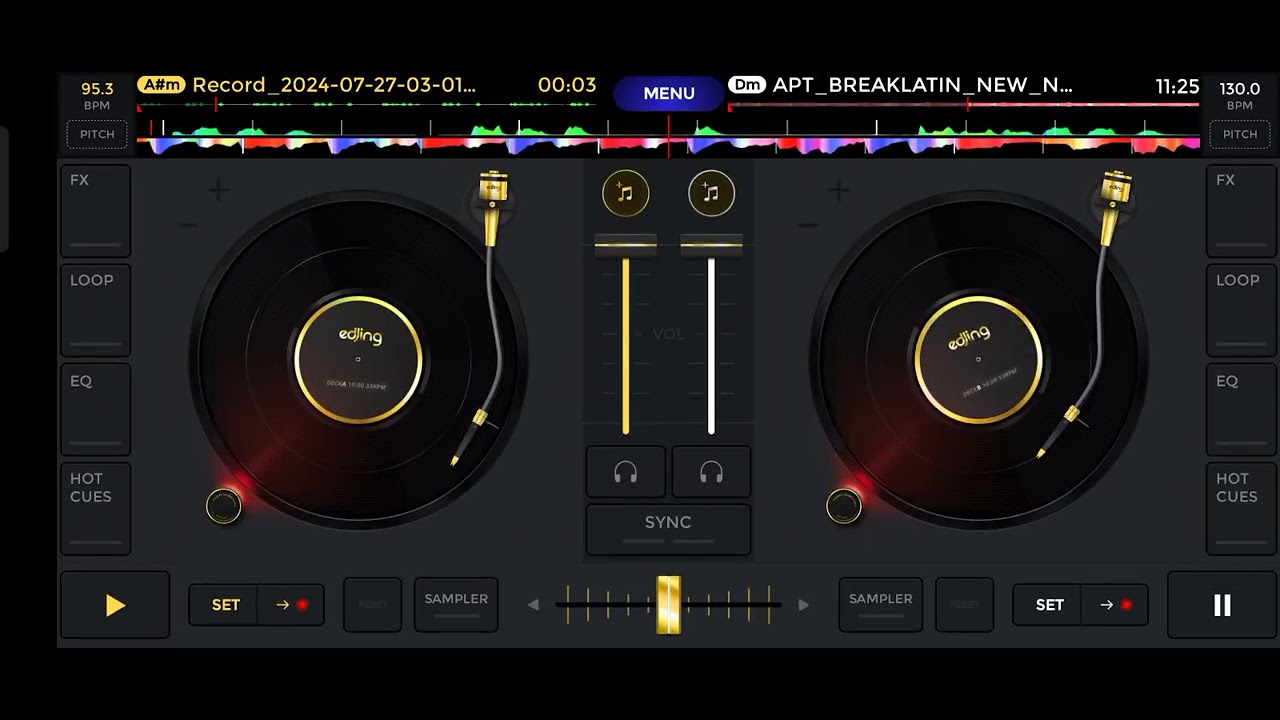Open the MENU button
Viewport: 1280px width, 720px height.
(669, 93)
